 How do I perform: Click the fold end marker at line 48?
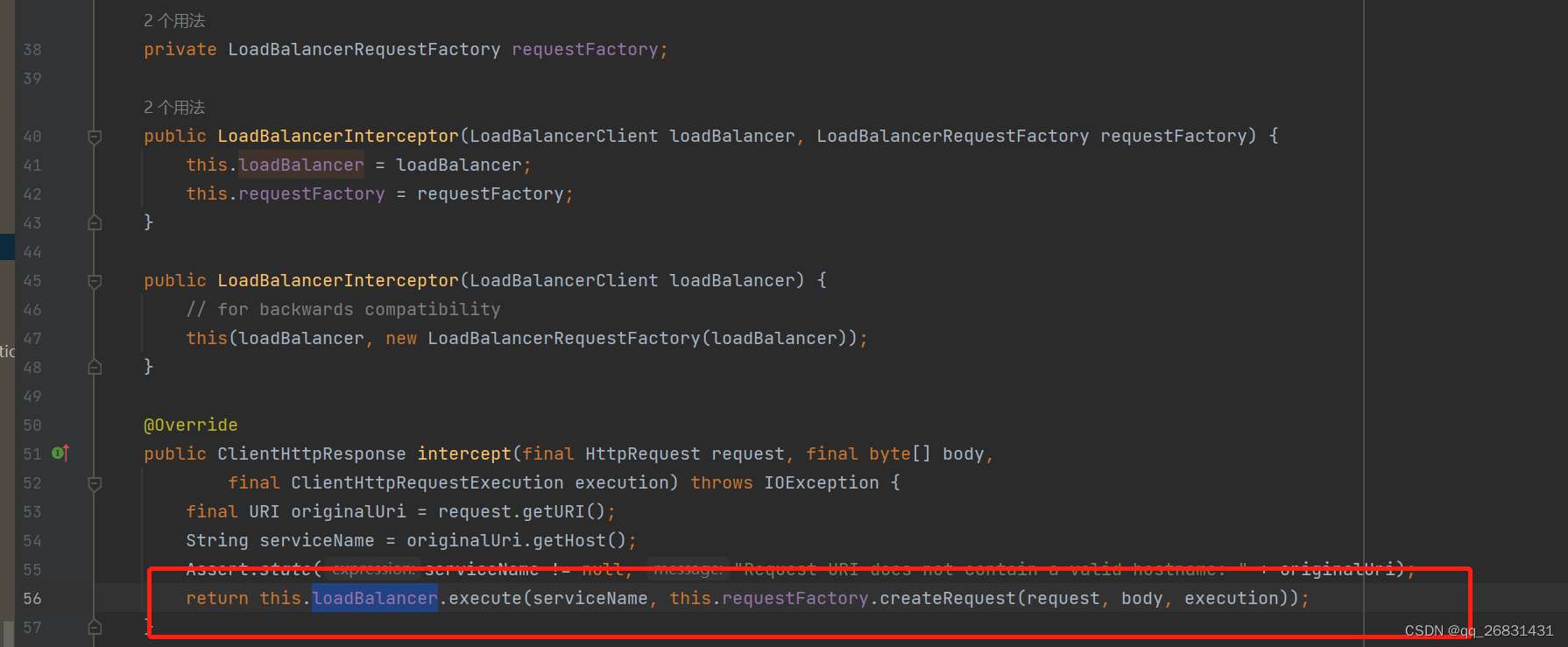tap(95, 367)
